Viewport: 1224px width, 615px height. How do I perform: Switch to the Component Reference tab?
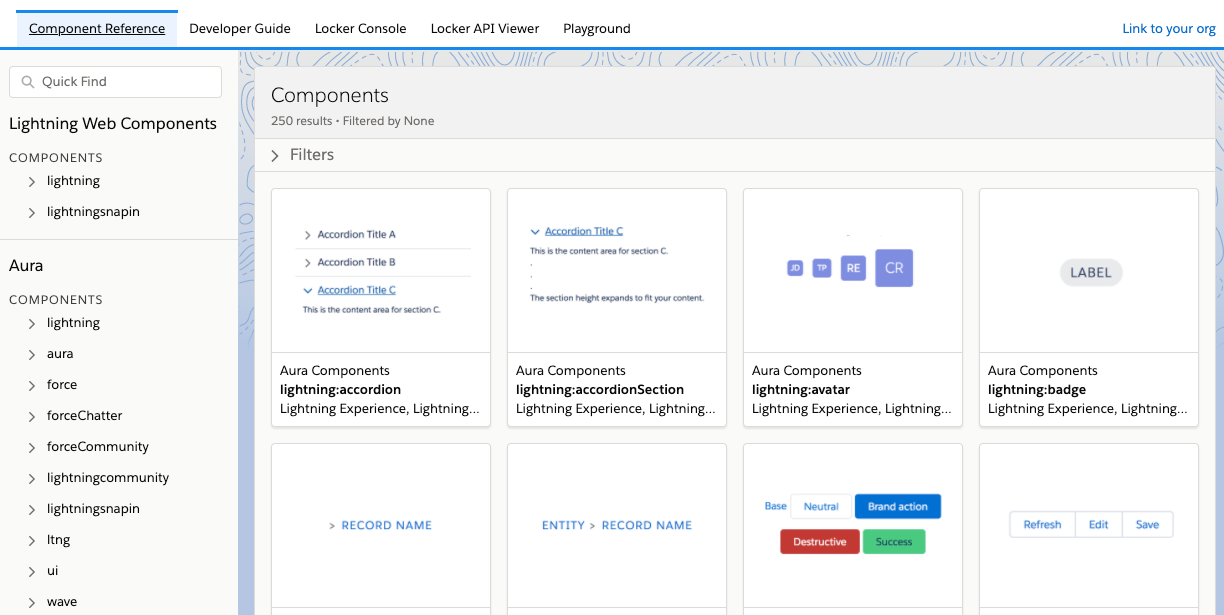(x=97, y=28)
